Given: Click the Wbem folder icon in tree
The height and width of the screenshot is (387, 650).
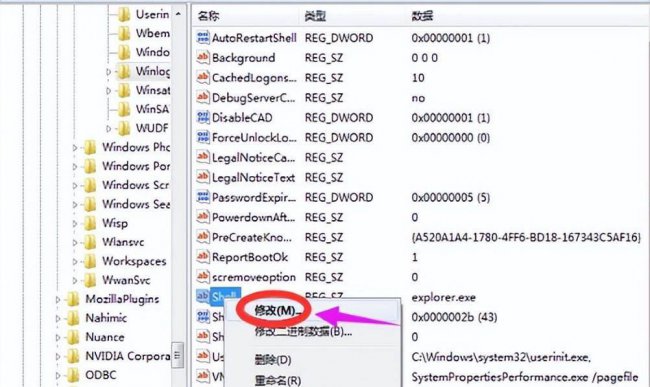Looking at the screenshot, I should coord(123,33).
